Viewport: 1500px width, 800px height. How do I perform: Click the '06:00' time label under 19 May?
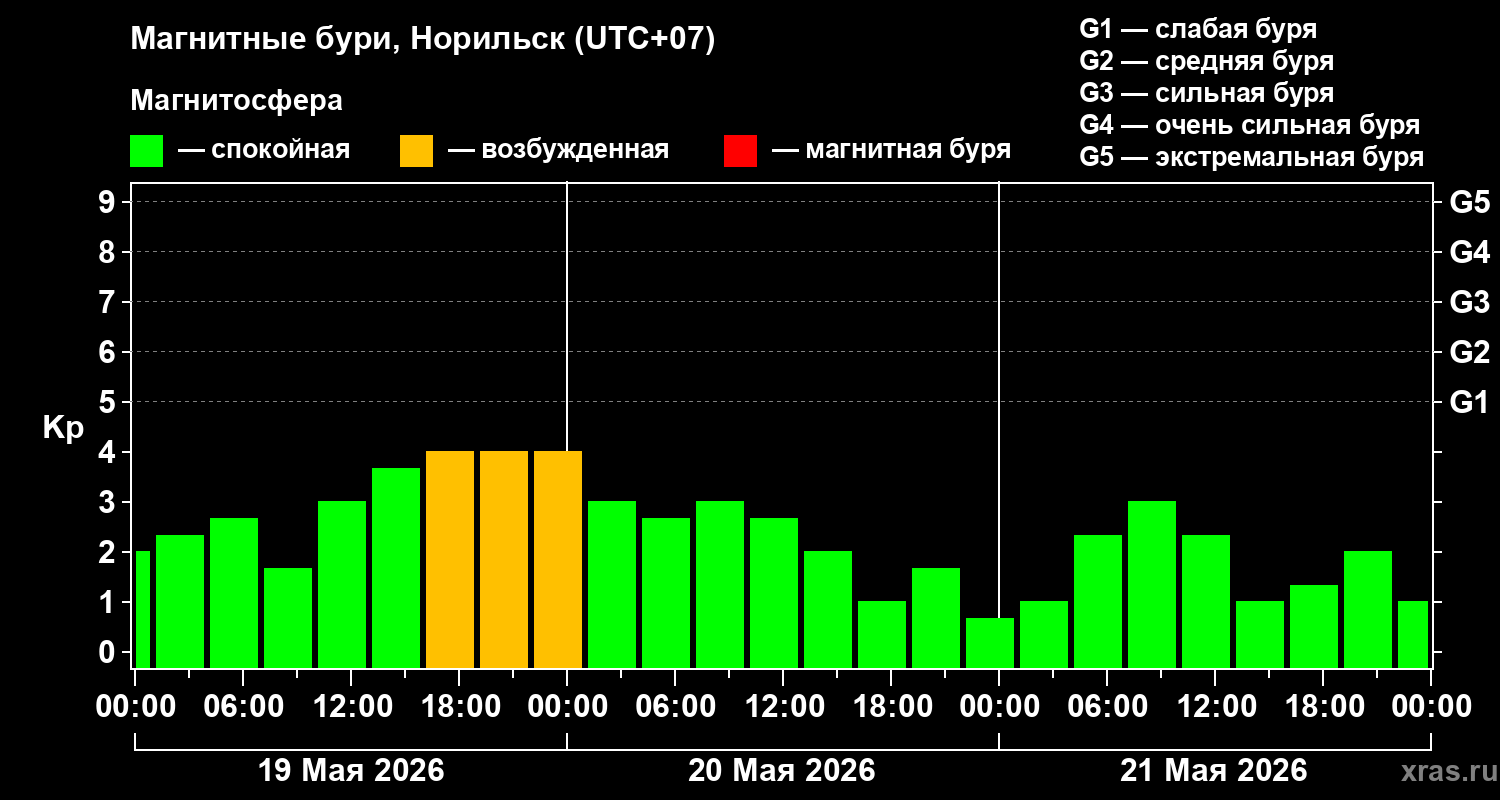tap(243, 706)
